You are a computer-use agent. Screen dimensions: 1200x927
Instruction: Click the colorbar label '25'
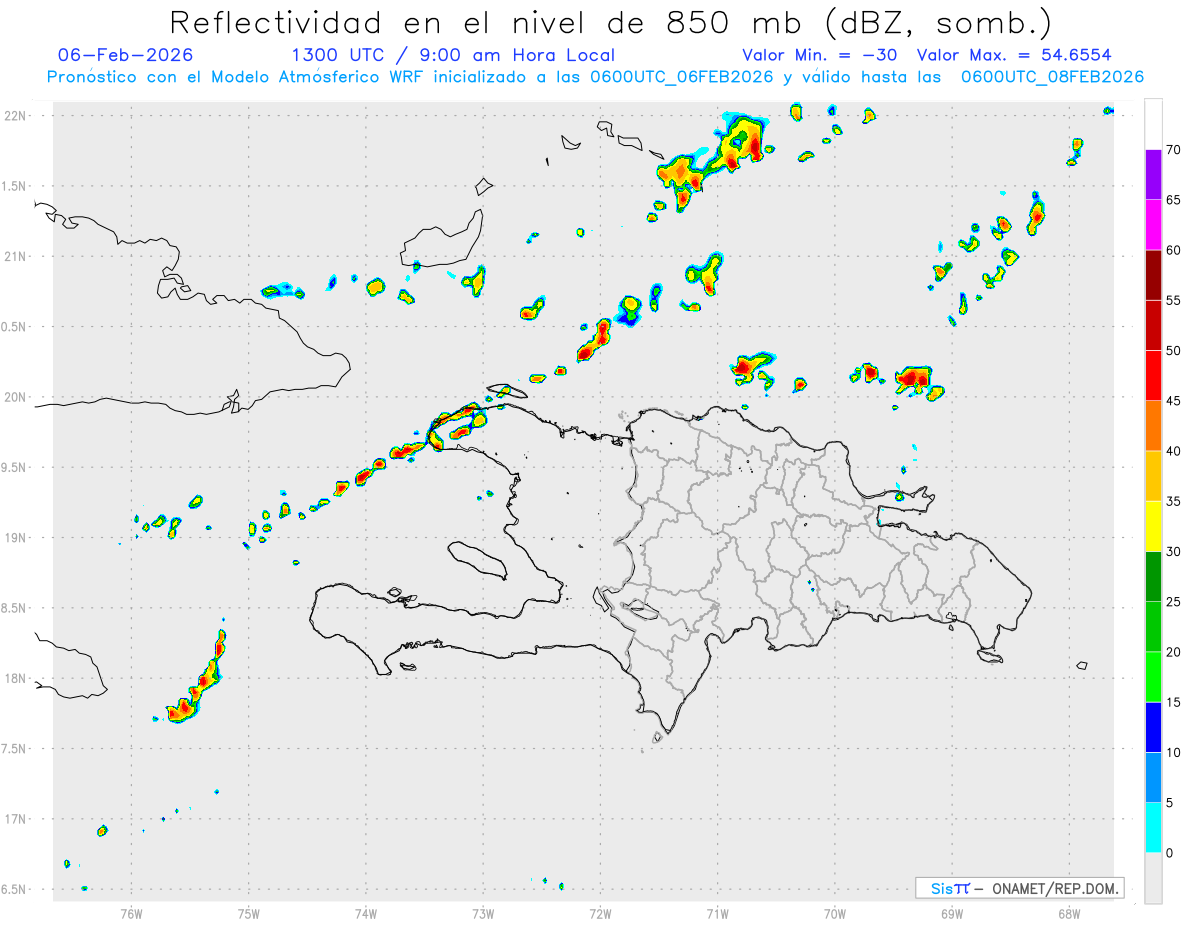pyautogui.click(x=1174, y=602)
